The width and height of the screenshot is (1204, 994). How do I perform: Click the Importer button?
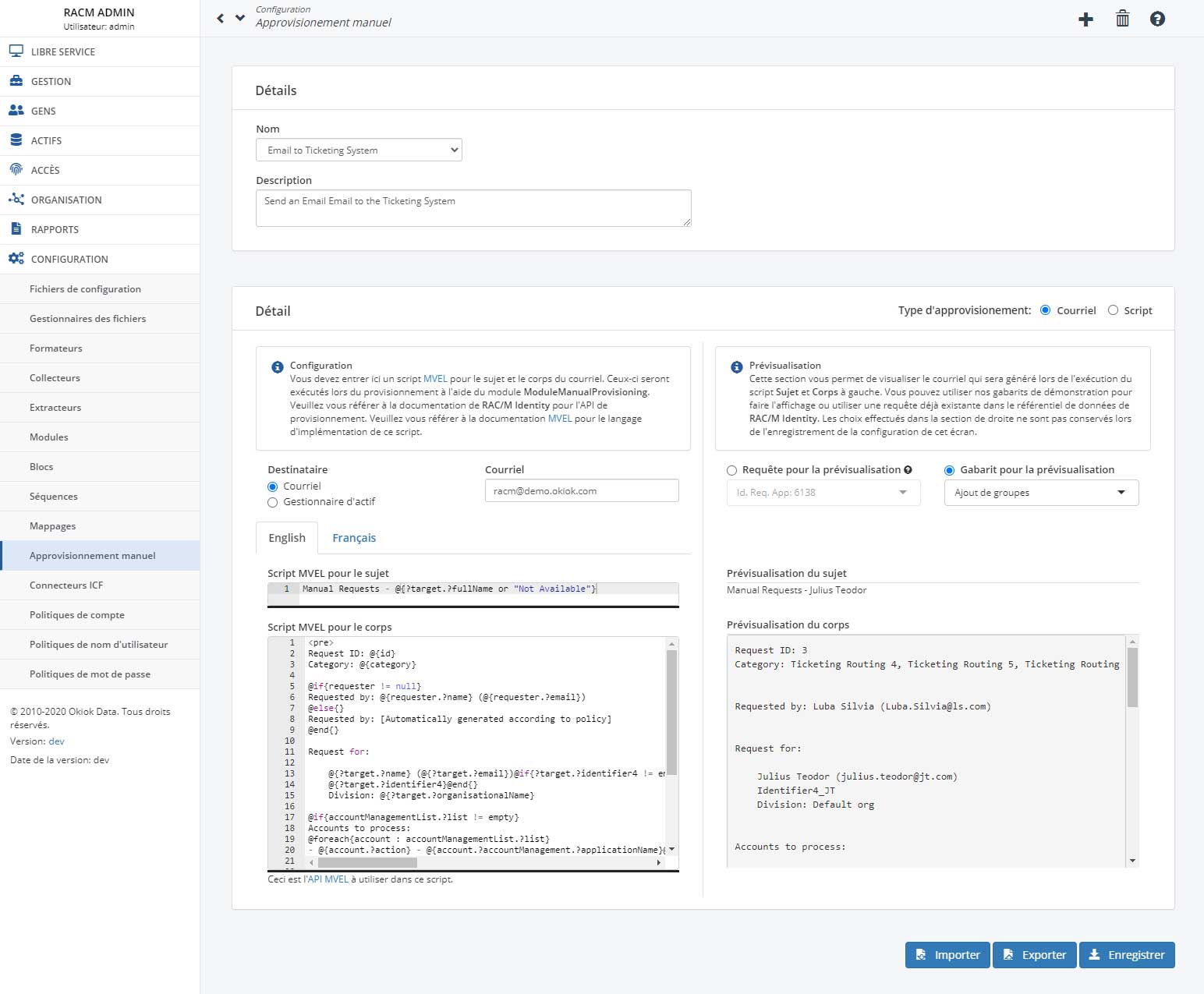[947, 955]
